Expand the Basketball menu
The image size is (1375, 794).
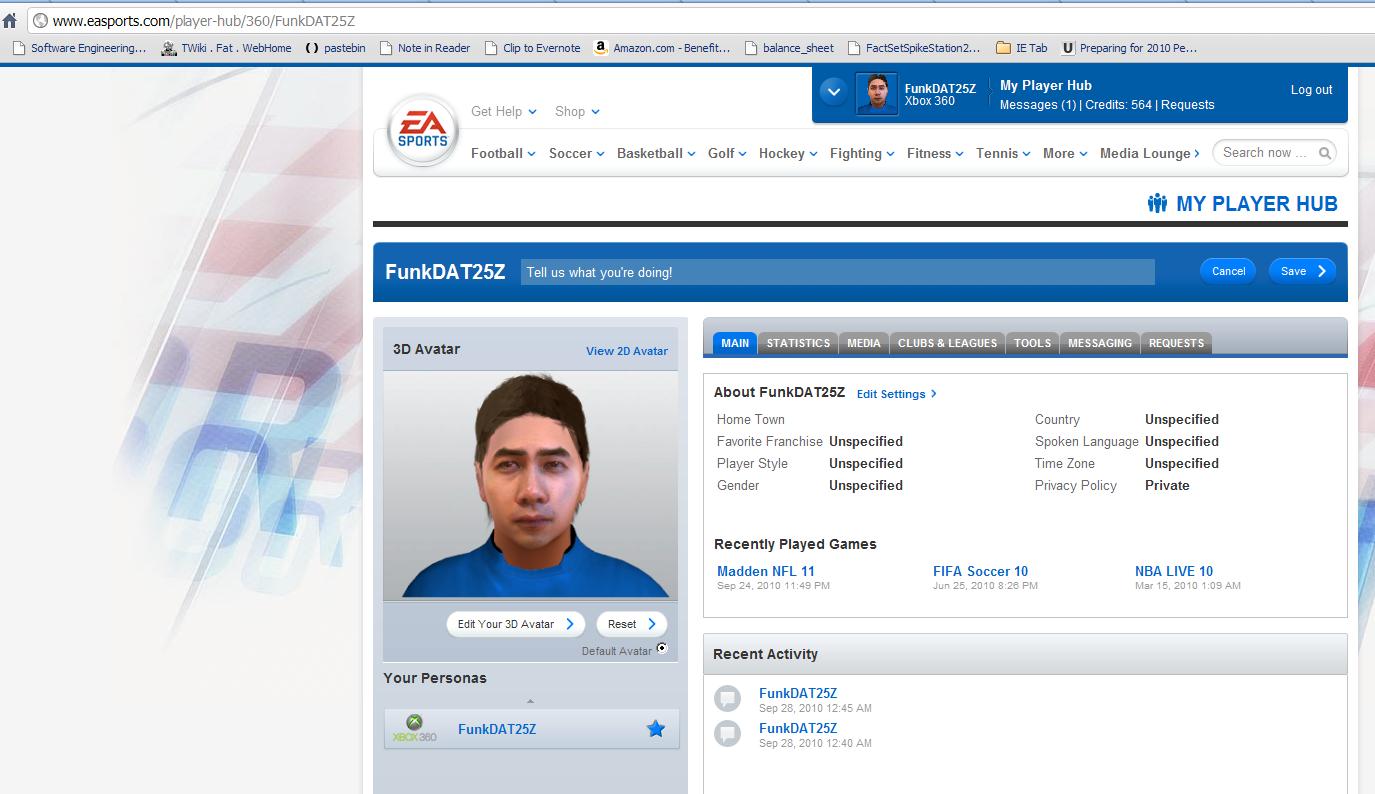(x=656, y=153)
